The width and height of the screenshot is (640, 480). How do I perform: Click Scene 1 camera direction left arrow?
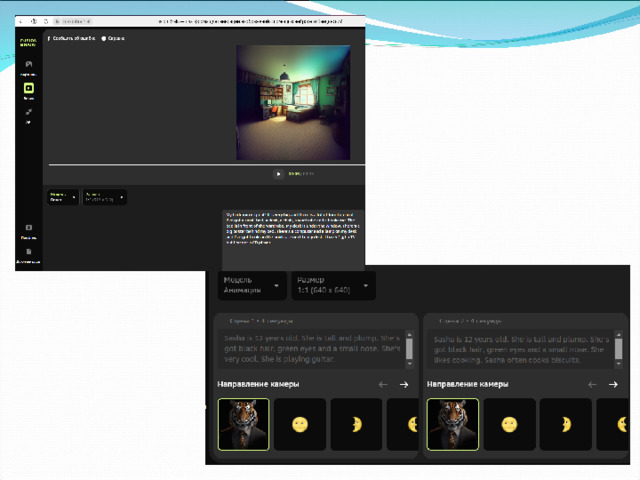383,384
